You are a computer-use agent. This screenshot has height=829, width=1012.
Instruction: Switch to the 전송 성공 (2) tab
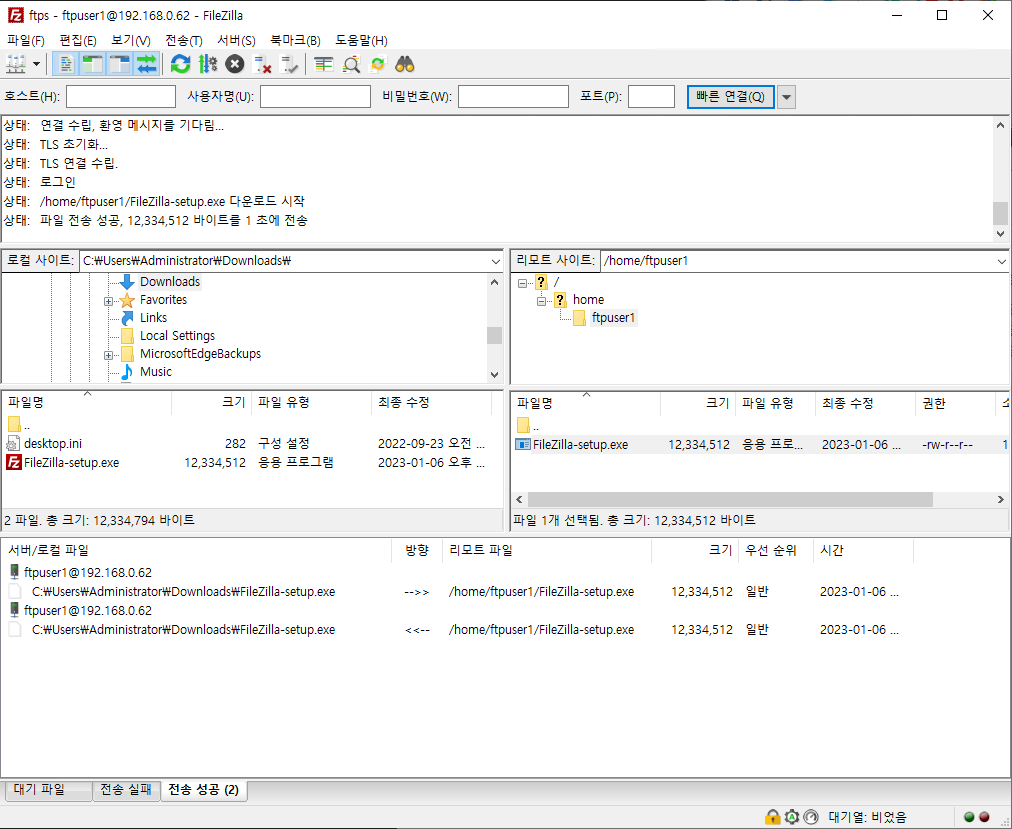tap(203, 789)
